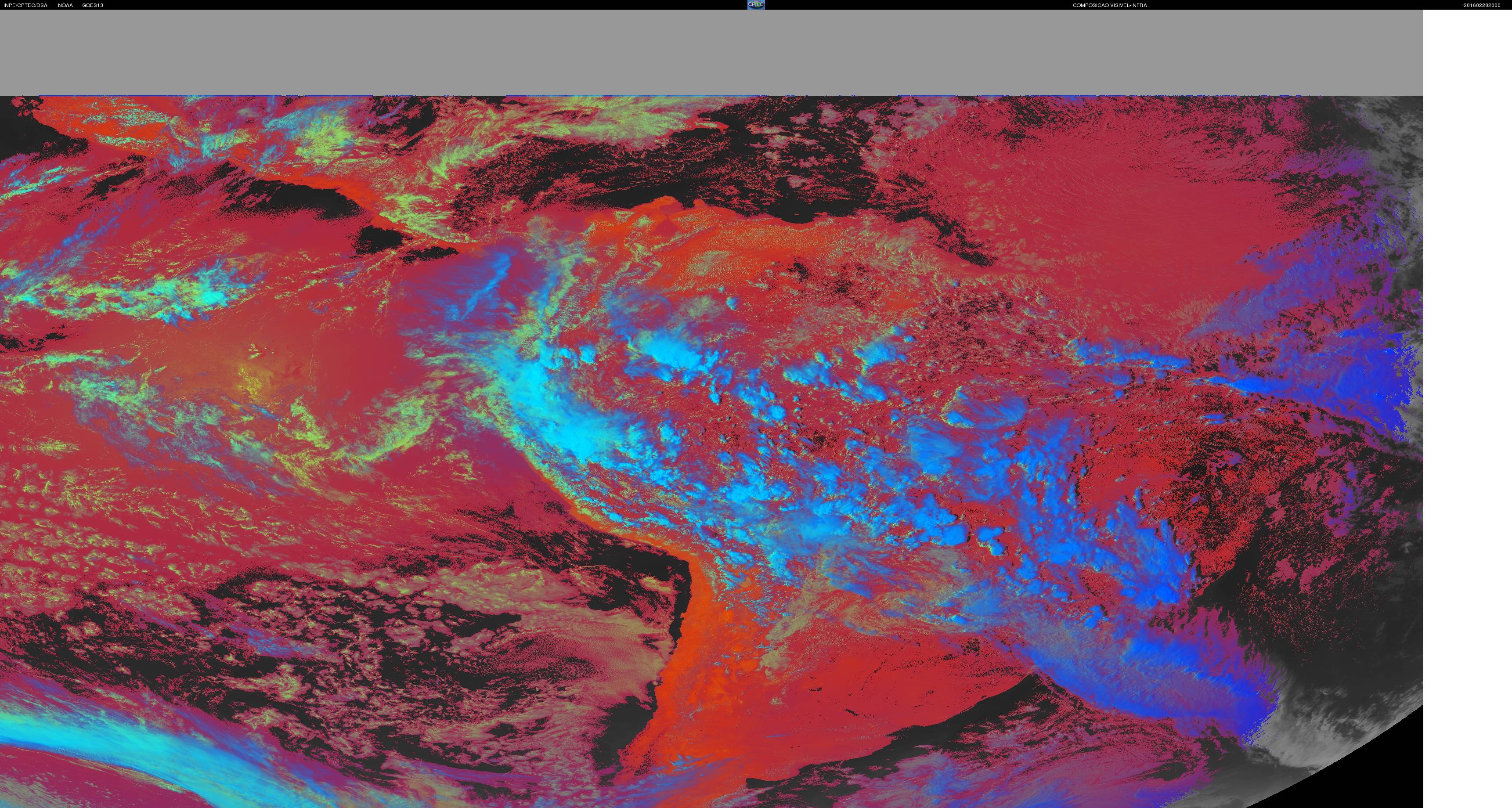
Task: Click the INPE/CPTEC/DSA label
Action: 25,5
